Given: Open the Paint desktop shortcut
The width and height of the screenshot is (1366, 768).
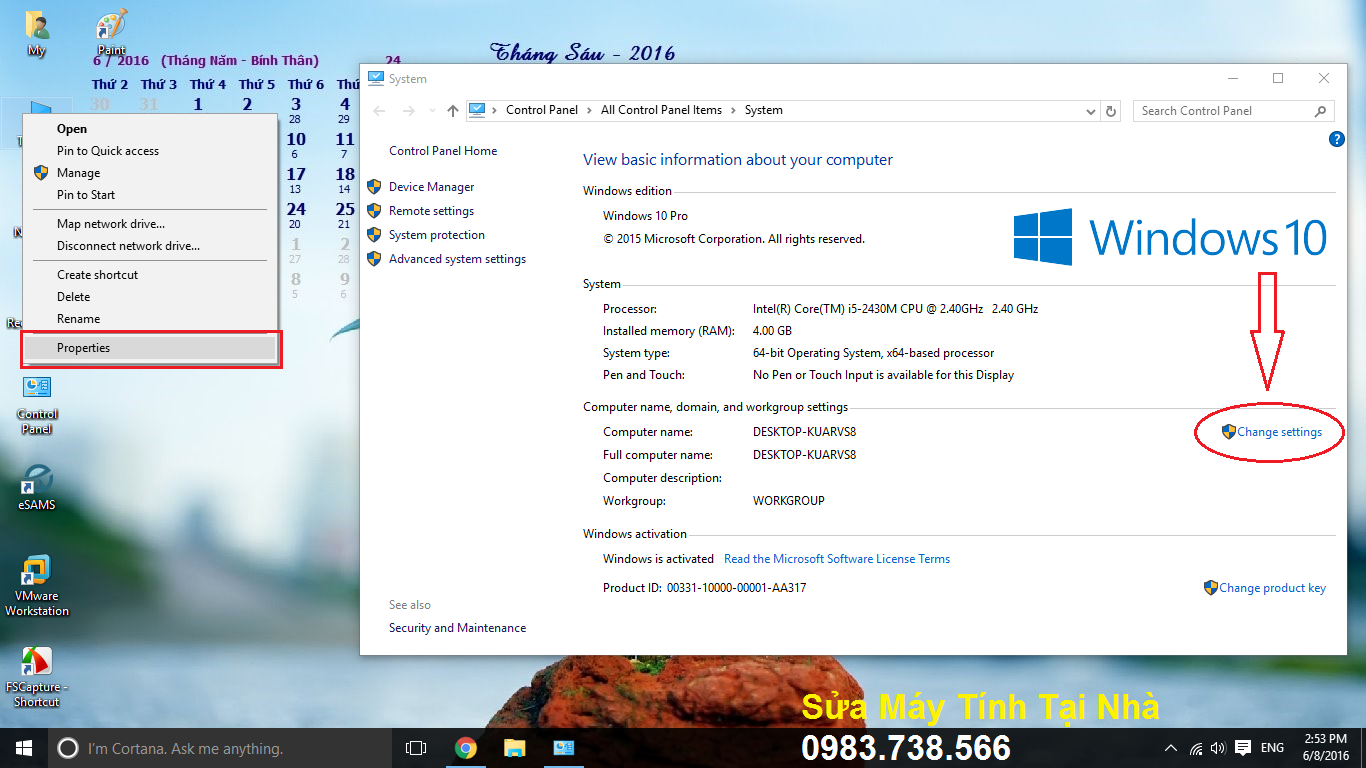Looking at the screenshot, I should tap(111, 30).
